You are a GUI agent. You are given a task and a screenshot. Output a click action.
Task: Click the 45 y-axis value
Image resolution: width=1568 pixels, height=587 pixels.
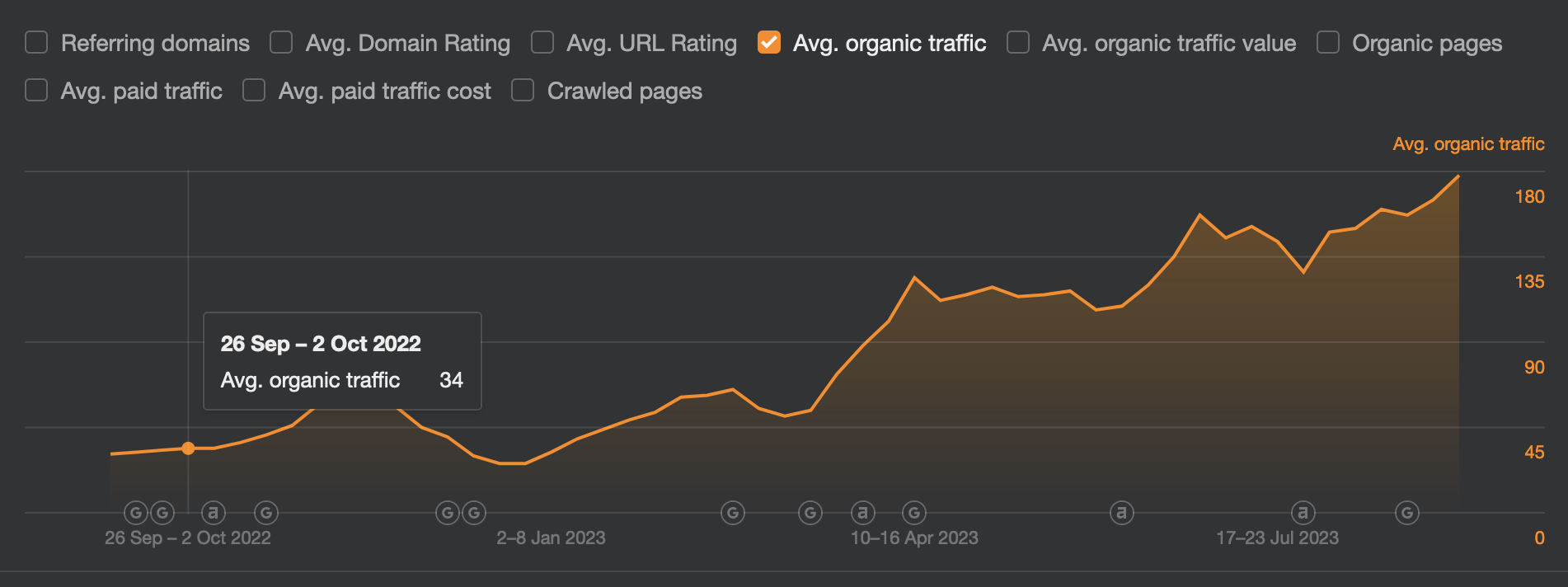coord(1534,453)
